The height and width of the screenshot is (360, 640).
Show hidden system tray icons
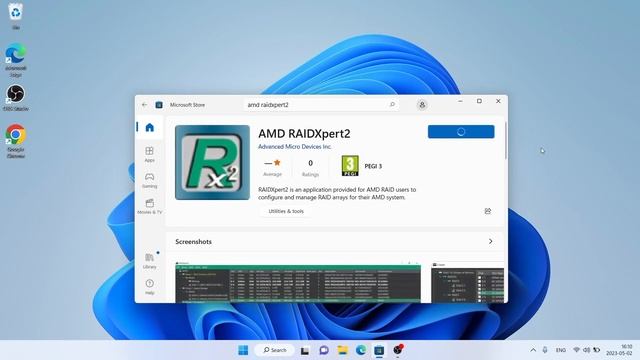pyautogui.click(x=533, y=350)
